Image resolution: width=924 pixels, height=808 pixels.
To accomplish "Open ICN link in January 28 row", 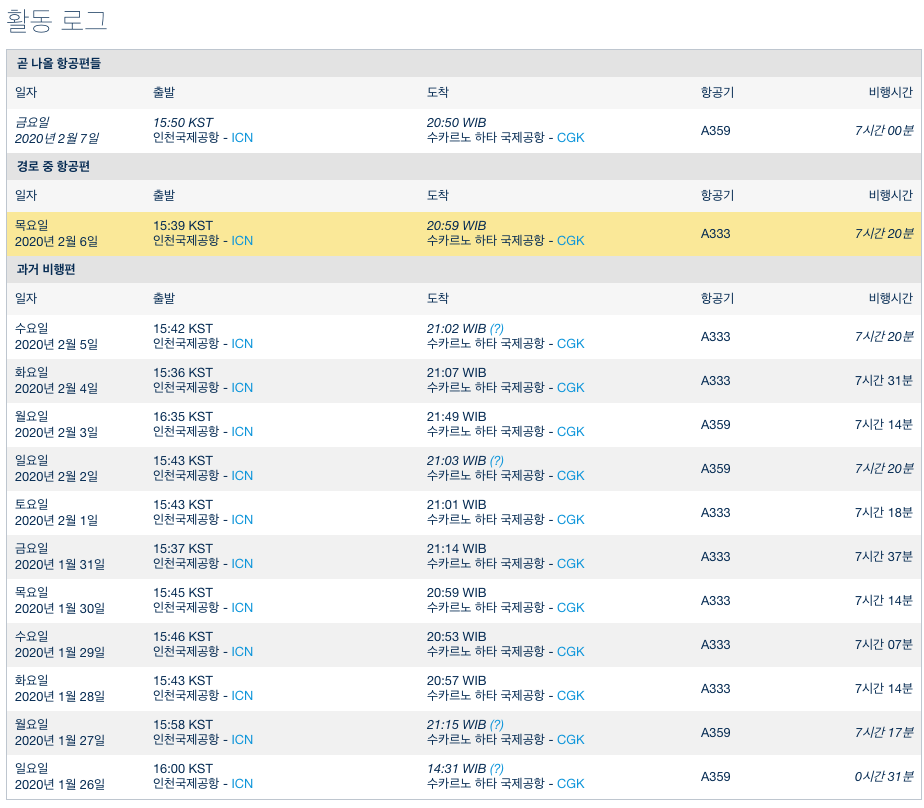I will (242, 696).
